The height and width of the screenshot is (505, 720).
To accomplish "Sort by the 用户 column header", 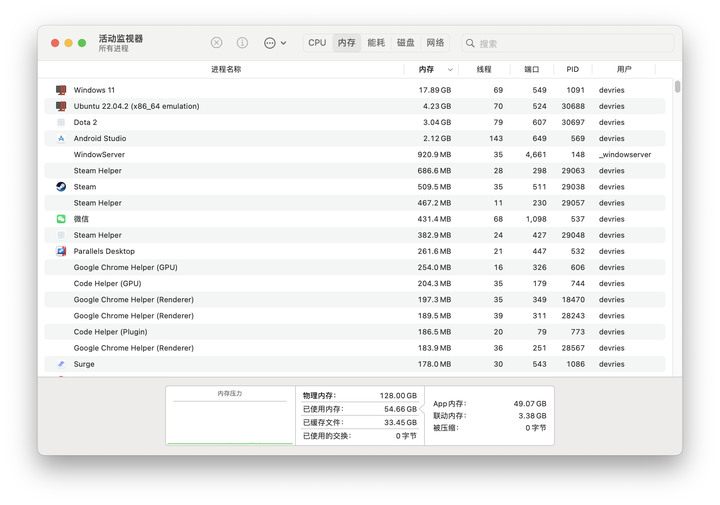I will [x=624, y=69].
